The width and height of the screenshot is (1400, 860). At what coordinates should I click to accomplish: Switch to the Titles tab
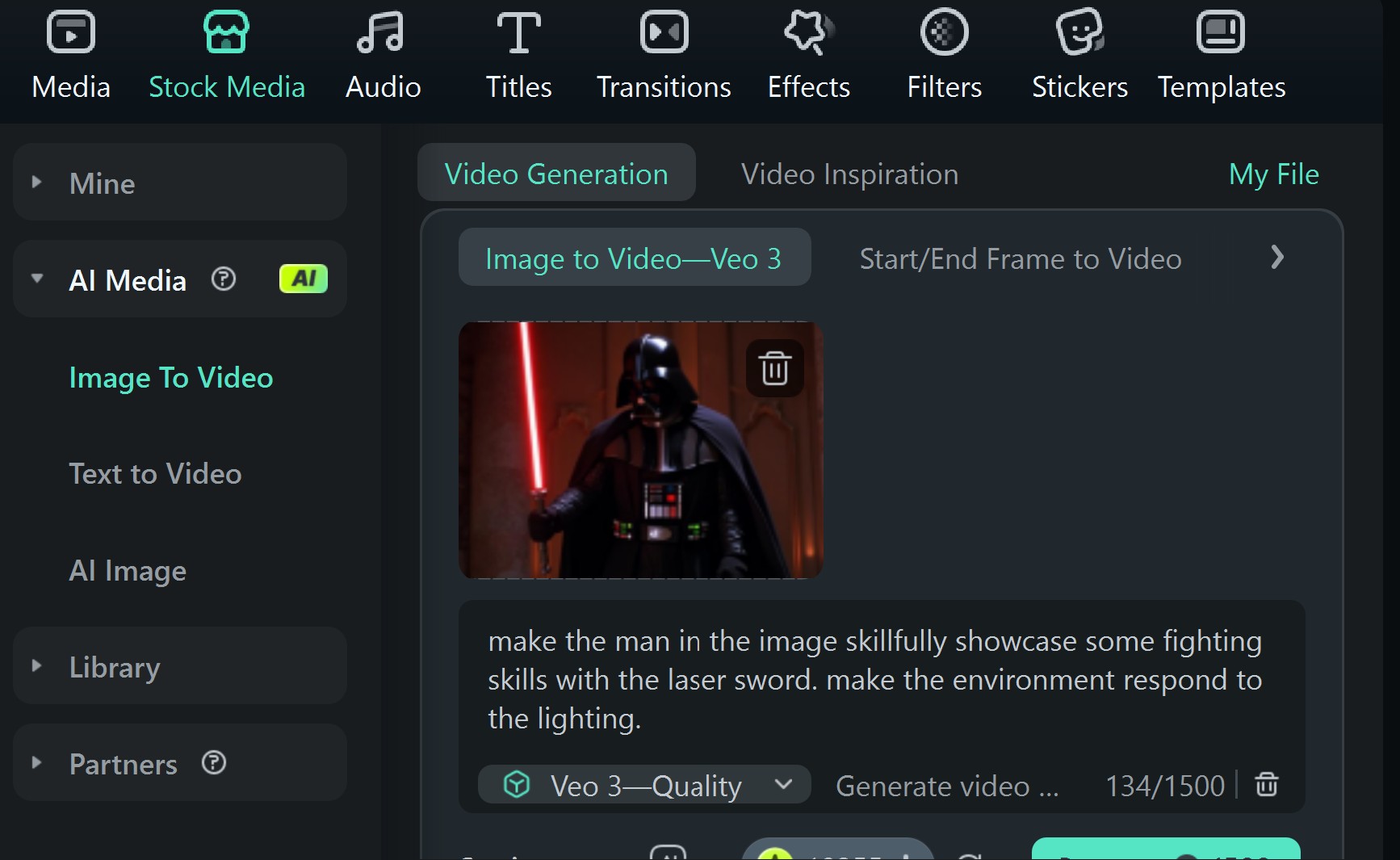518,56
